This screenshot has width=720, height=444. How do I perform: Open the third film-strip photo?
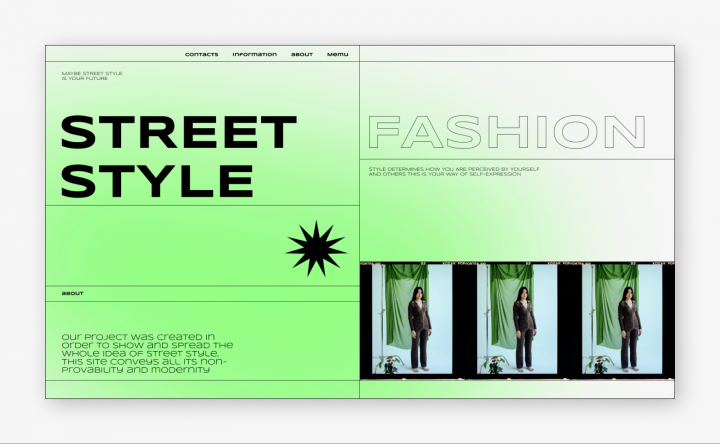pos(622,320)
